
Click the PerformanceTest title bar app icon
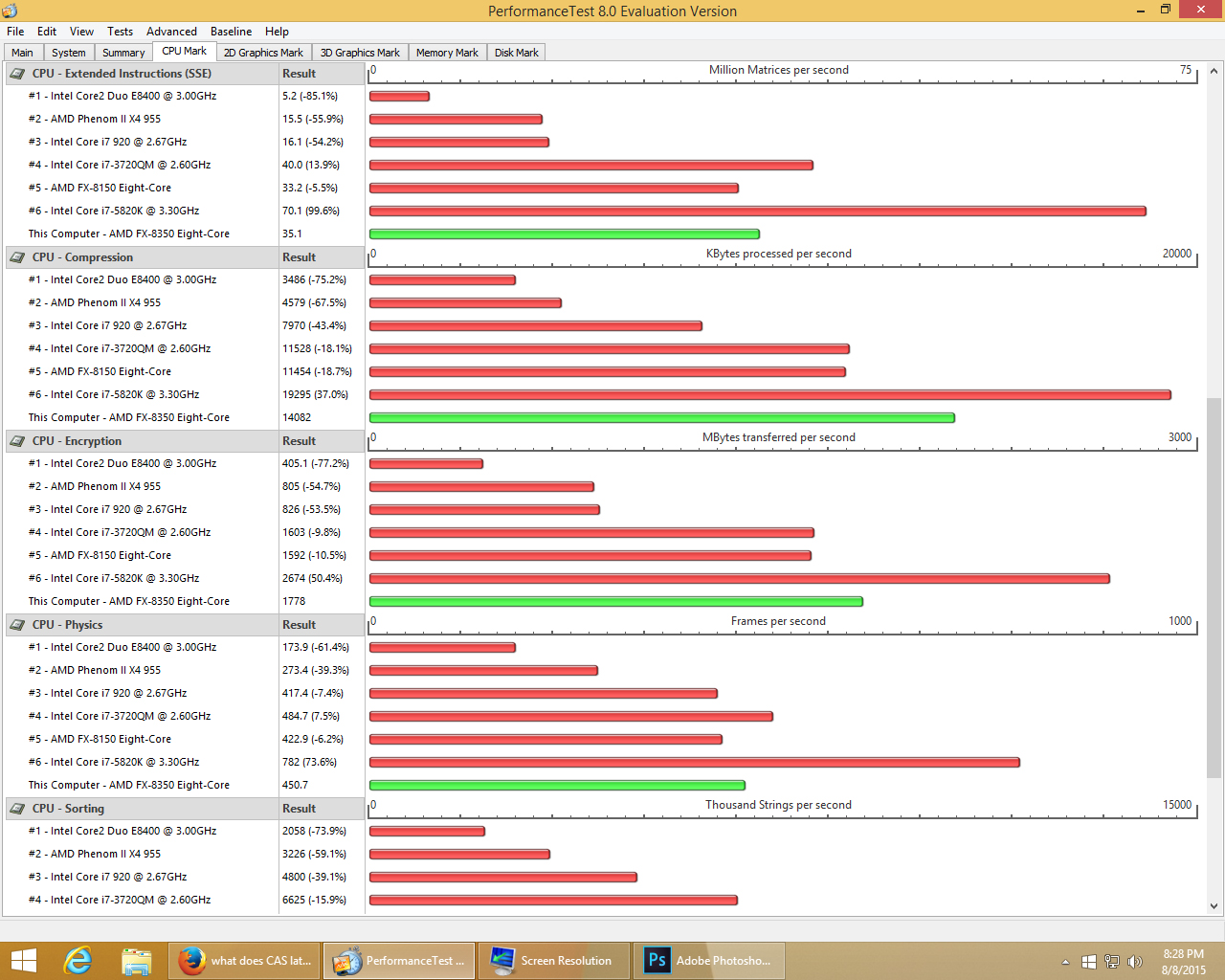click(11, 11)
